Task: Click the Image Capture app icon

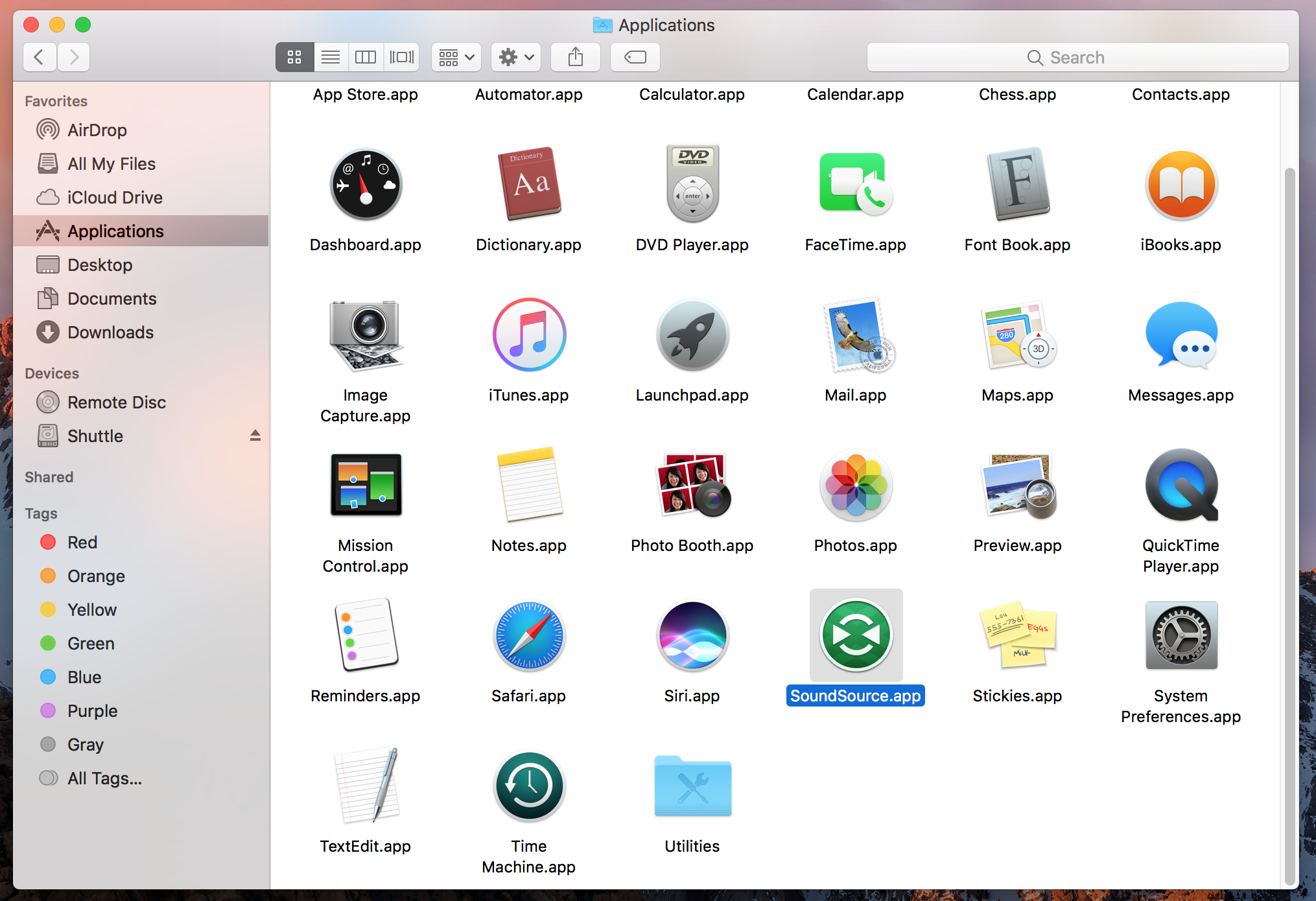Action: (366, 336)
